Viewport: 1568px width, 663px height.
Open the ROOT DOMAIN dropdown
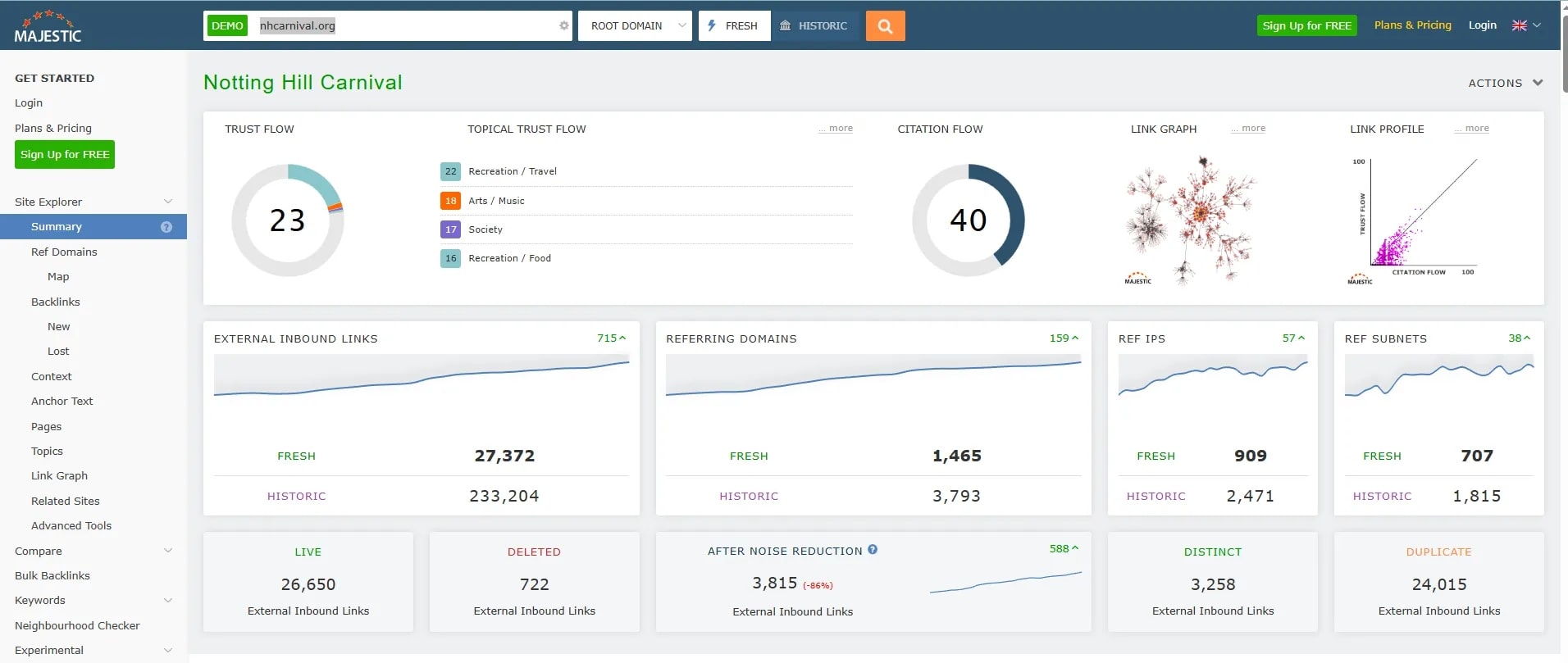click(x=636, y=25)
